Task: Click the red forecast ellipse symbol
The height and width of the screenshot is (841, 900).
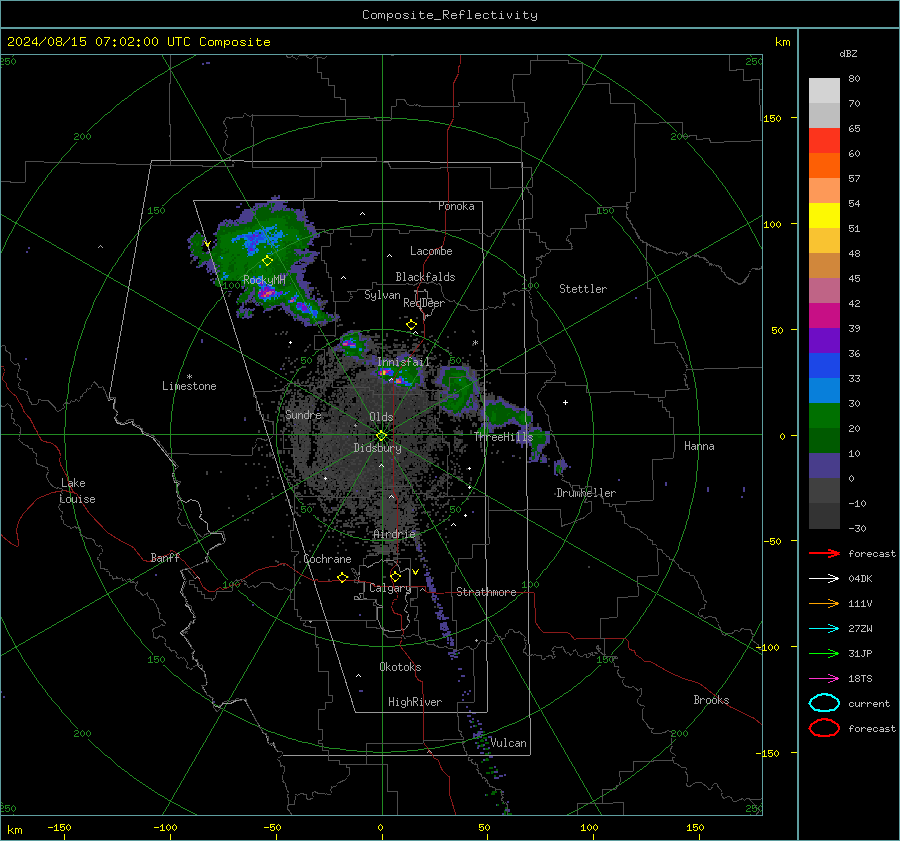Action: (x=824, y=728)
